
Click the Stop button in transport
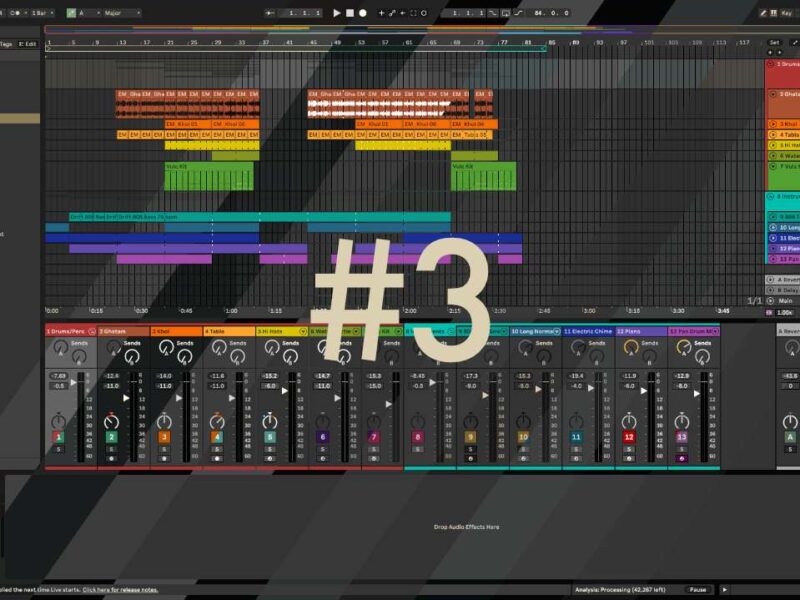click(x=349, y=13)
